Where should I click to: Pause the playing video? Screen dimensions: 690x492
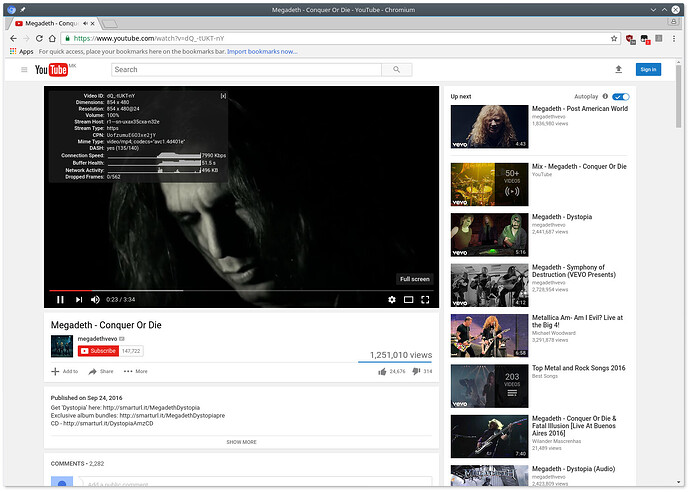(x=60, y=299)
